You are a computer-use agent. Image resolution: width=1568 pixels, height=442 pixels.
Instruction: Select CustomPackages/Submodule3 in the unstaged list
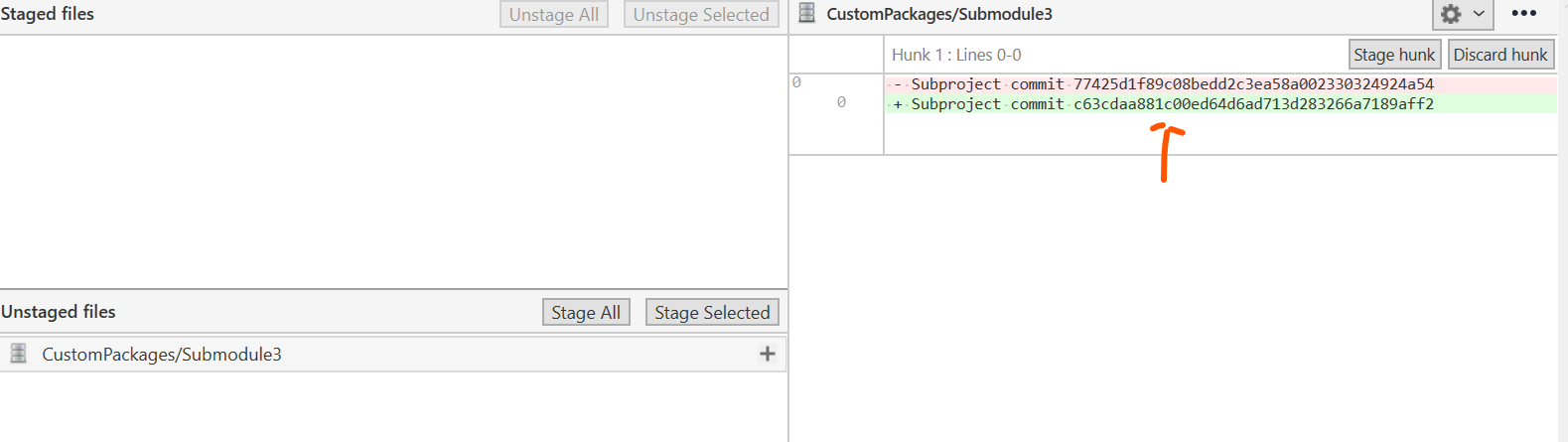[162, 355]
